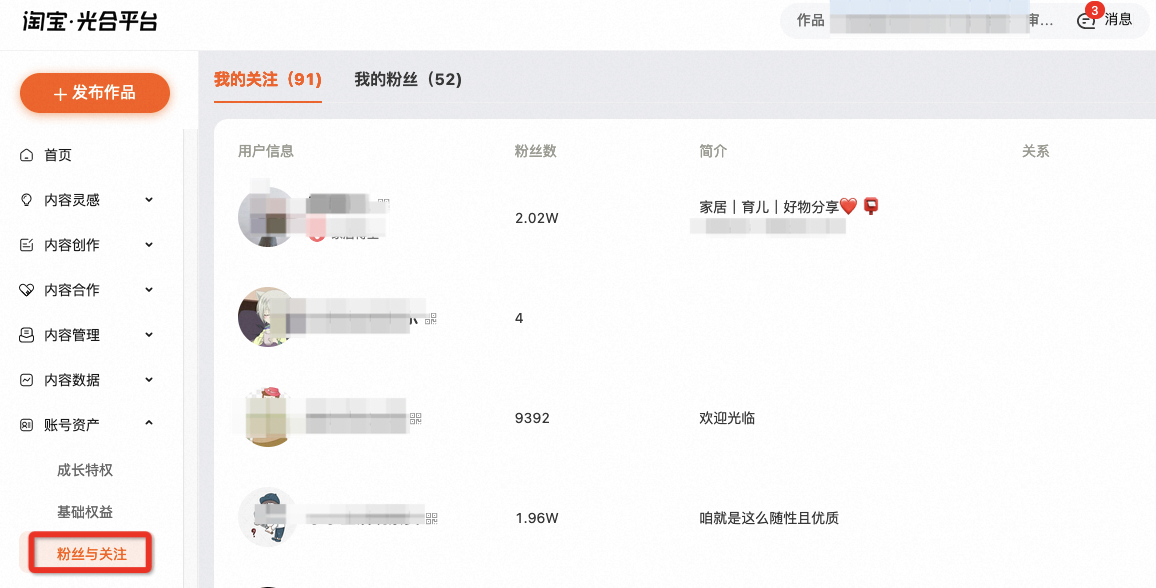Click the home icon beside 首页

coord(27,155)
